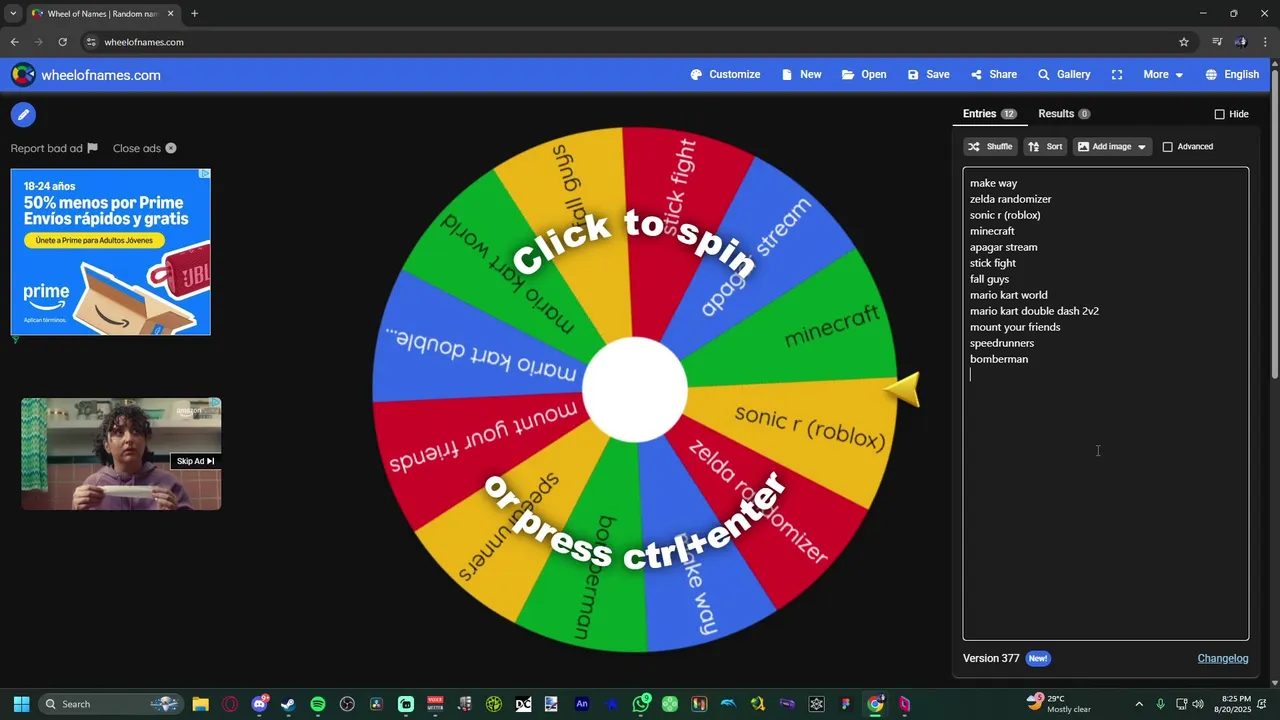The height and width of the screenshot is (720, 1280).
Task: Click Chrome icon in taskbar
Action: tap(876, 704)
